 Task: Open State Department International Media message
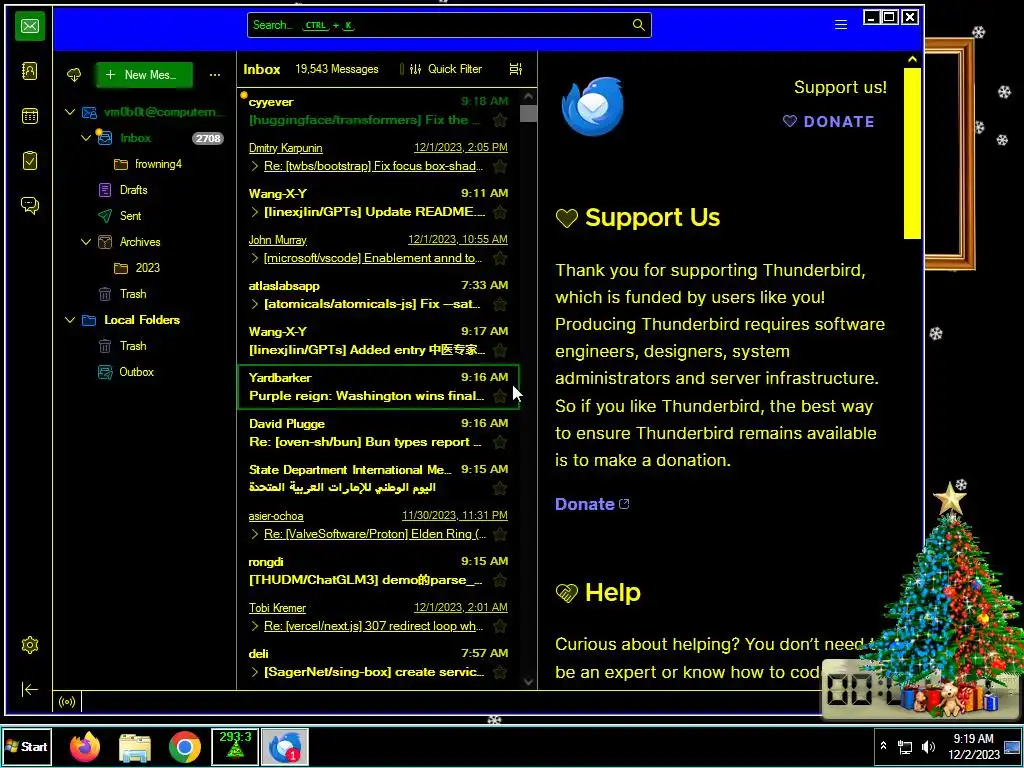[378, 479]
